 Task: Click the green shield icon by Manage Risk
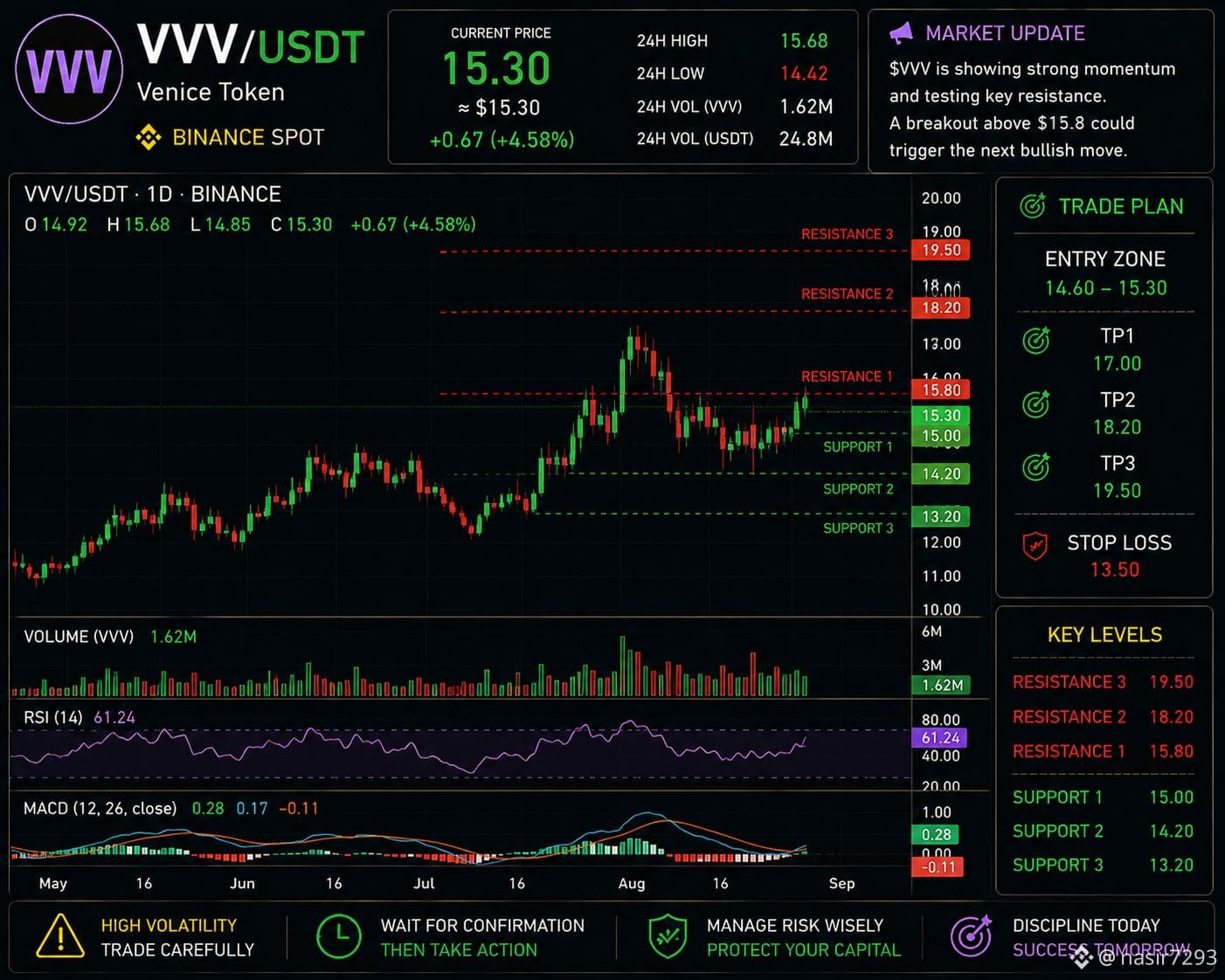[668, 936]
